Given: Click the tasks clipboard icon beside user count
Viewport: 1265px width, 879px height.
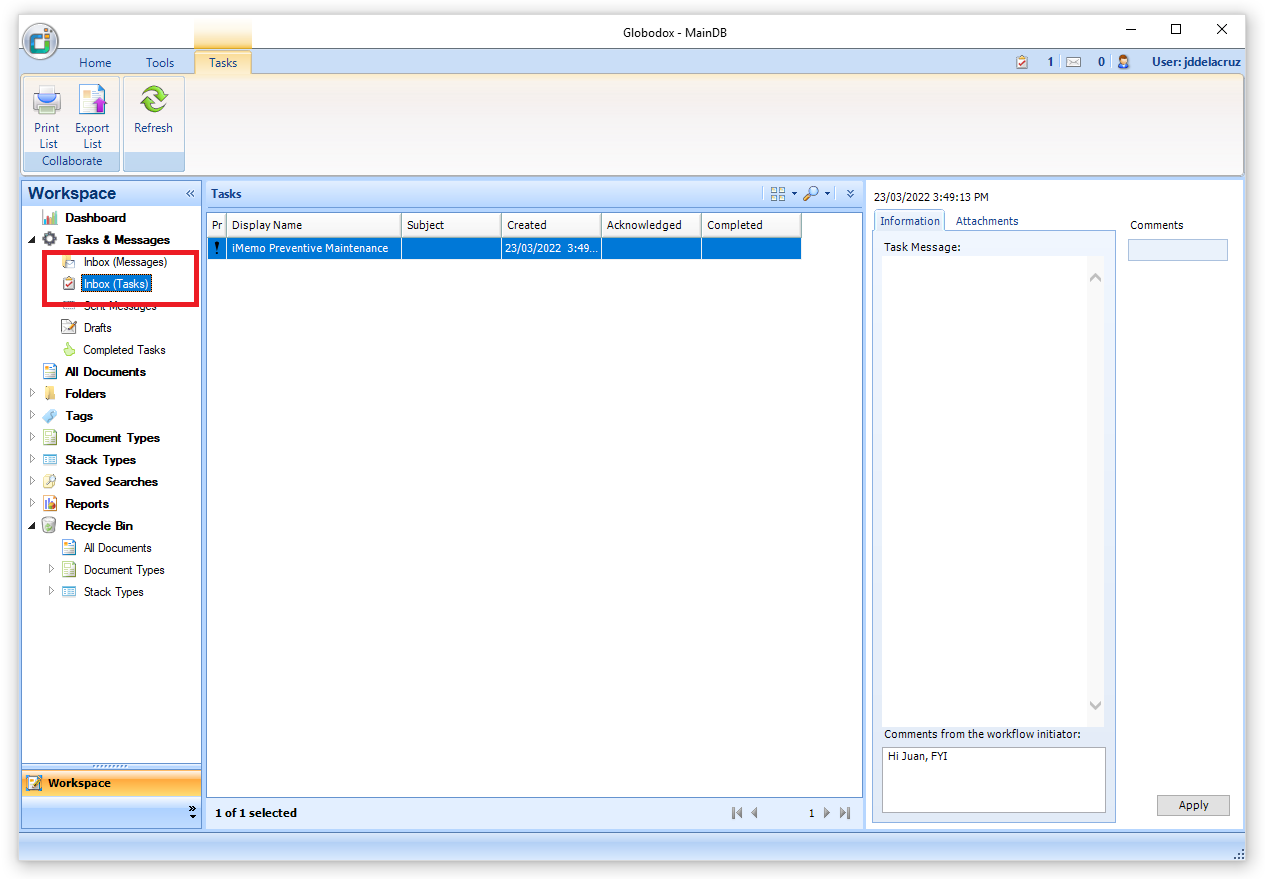Looking at the screenshot, I should [1022, 62].
